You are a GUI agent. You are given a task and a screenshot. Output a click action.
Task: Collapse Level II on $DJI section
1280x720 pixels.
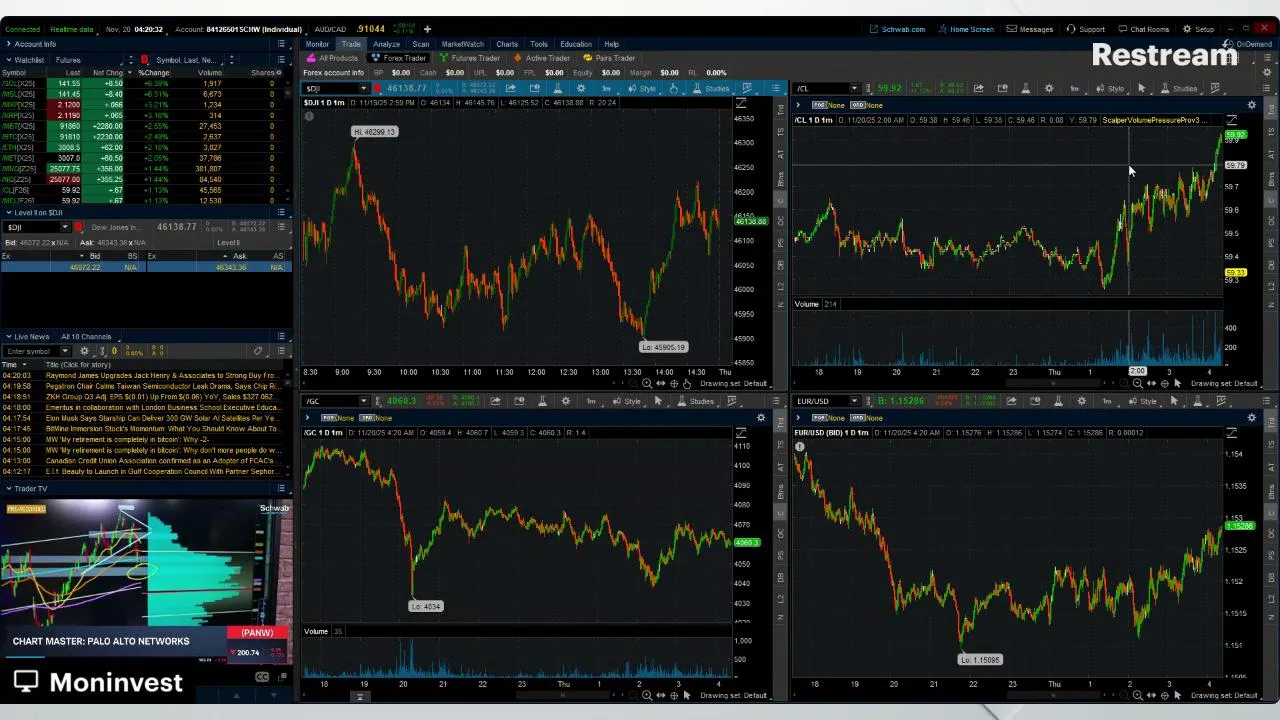click(x=9, y=212)
